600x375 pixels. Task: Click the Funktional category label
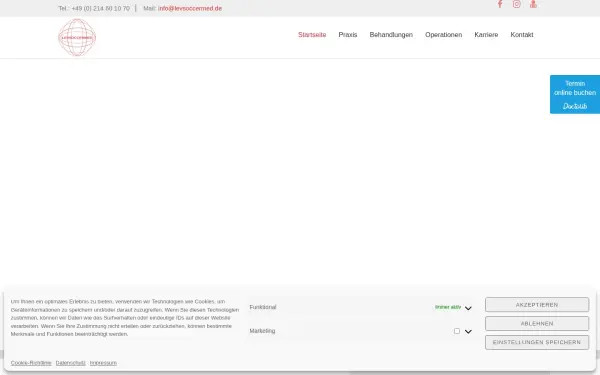tap(263, 307)
